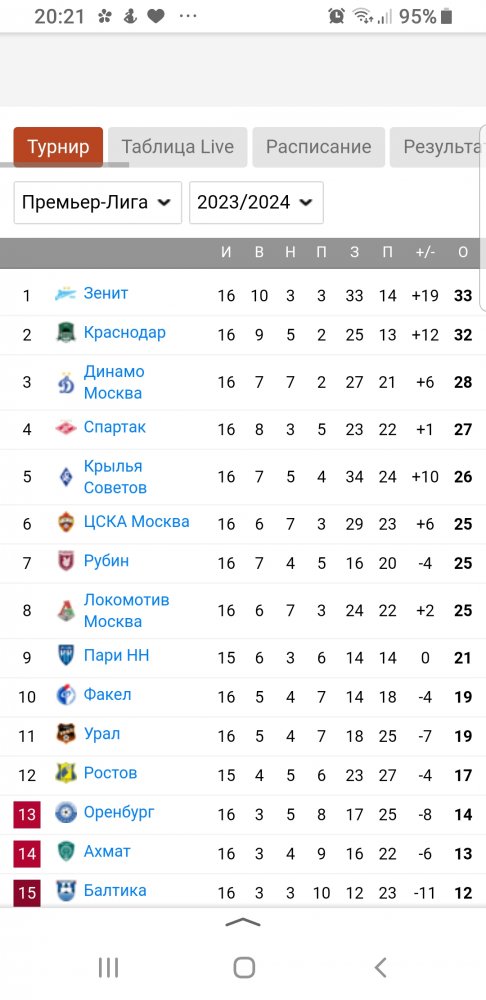Viewport: 486px width, 1000px height.
Task: Tap the Rubin team logo
Action: (66, 562)
